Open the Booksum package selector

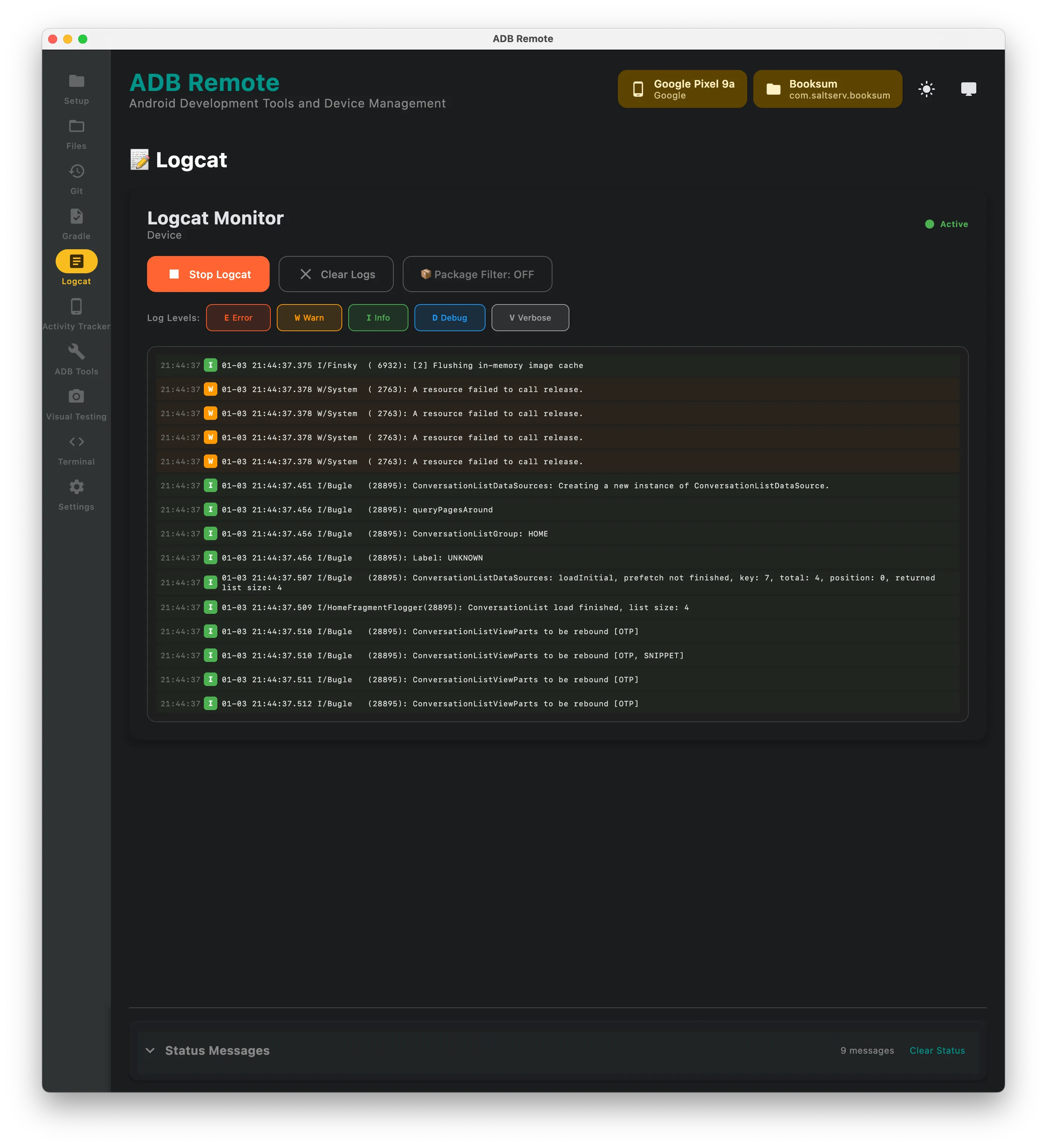coord(827,88)
